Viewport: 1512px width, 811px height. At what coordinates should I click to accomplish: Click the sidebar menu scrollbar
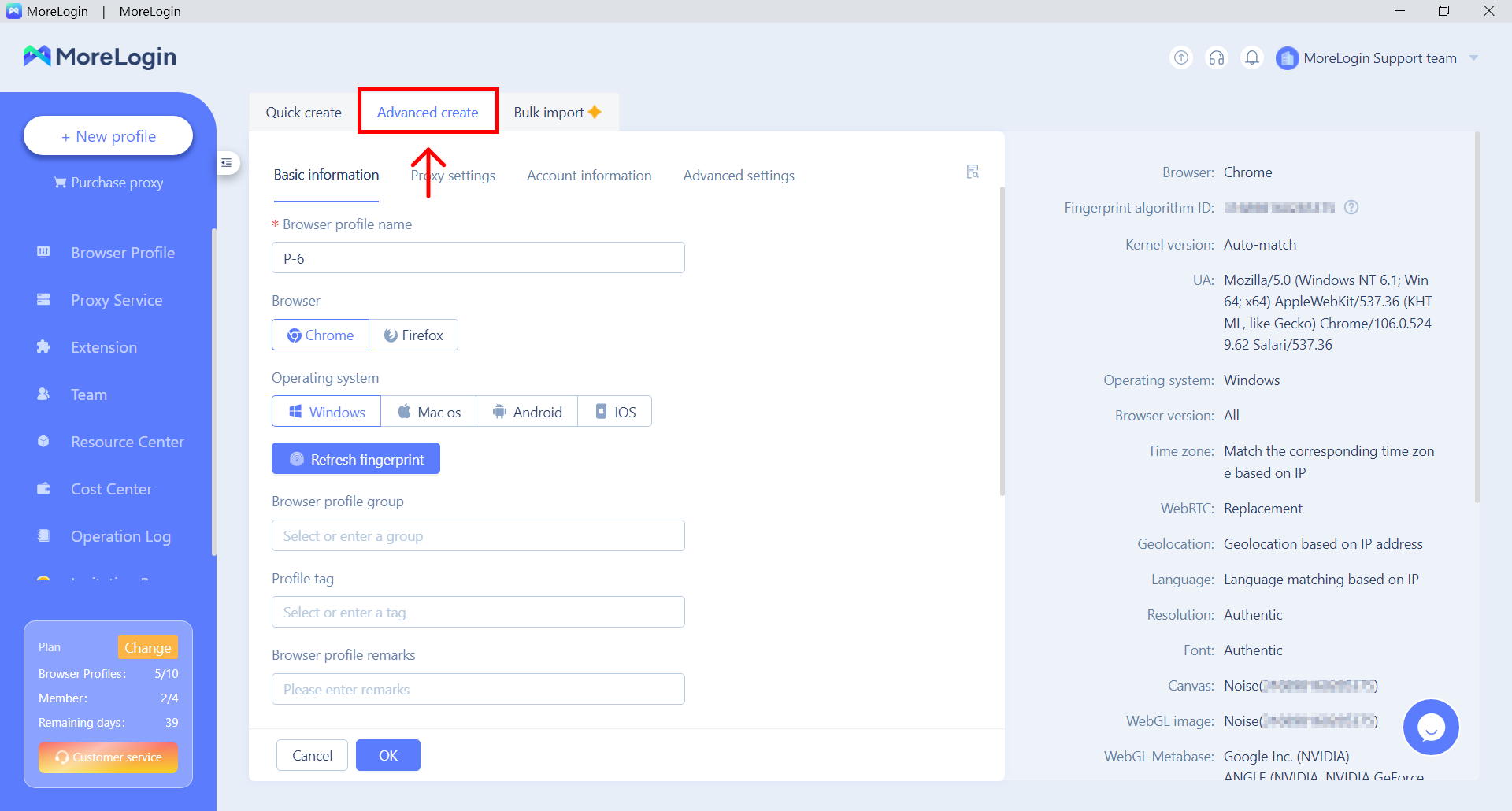point(213,392)
